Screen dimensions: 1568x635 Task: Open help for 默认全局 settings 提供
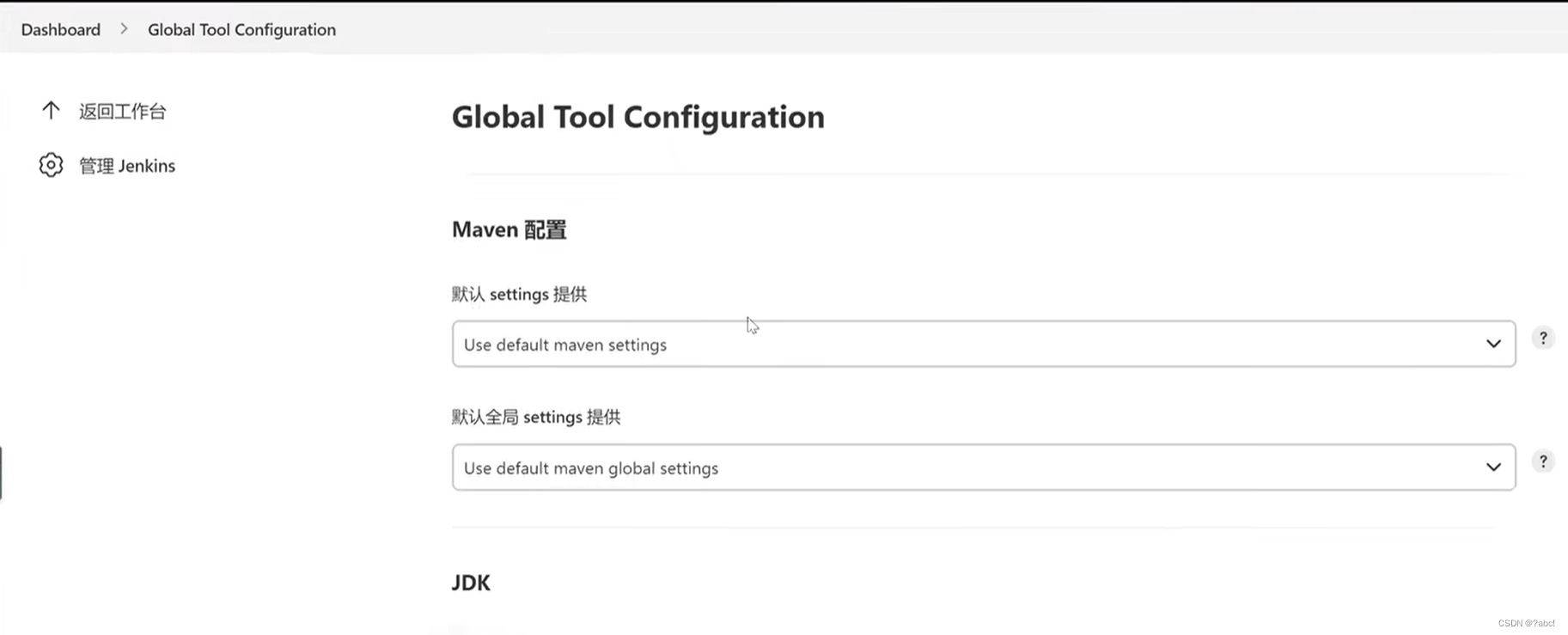[x=1543, y=462]
